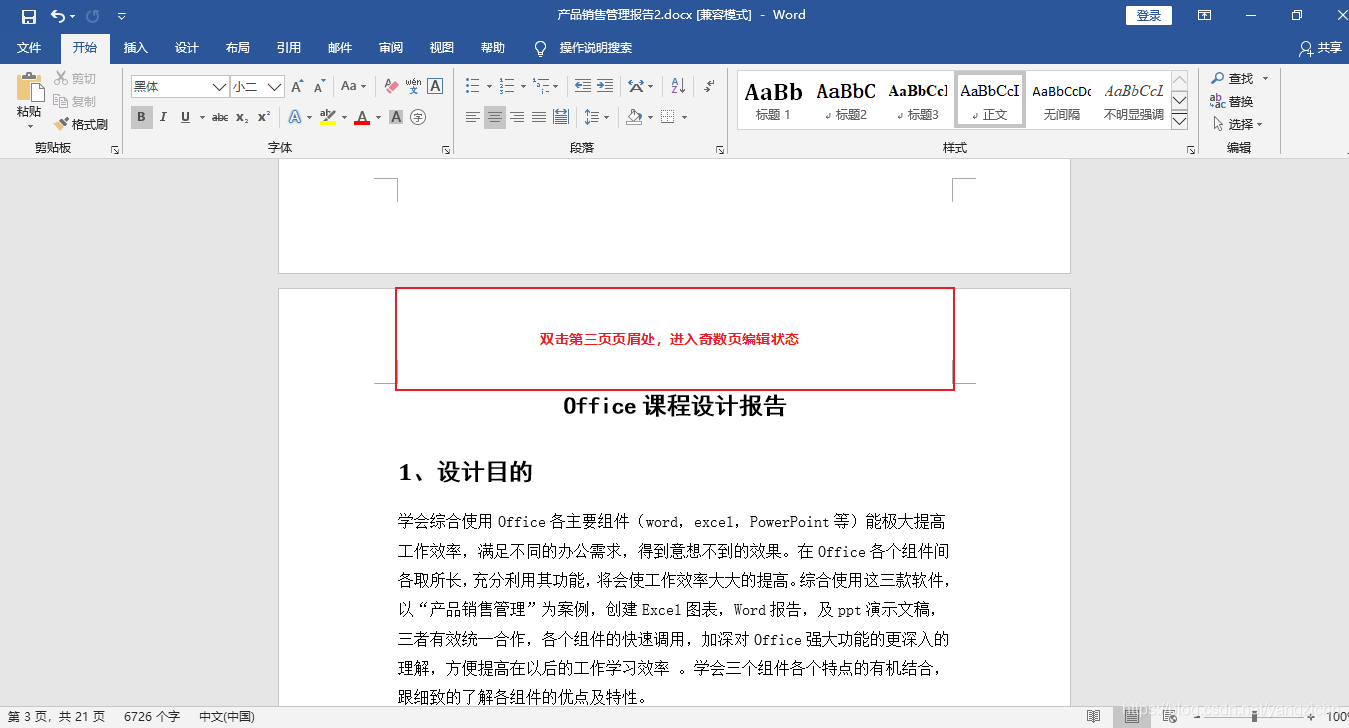The width and height of the screenshot is (1349, 728).
Task: Open the Font dialog launcher in 字体 group
Action: point(446,149)
